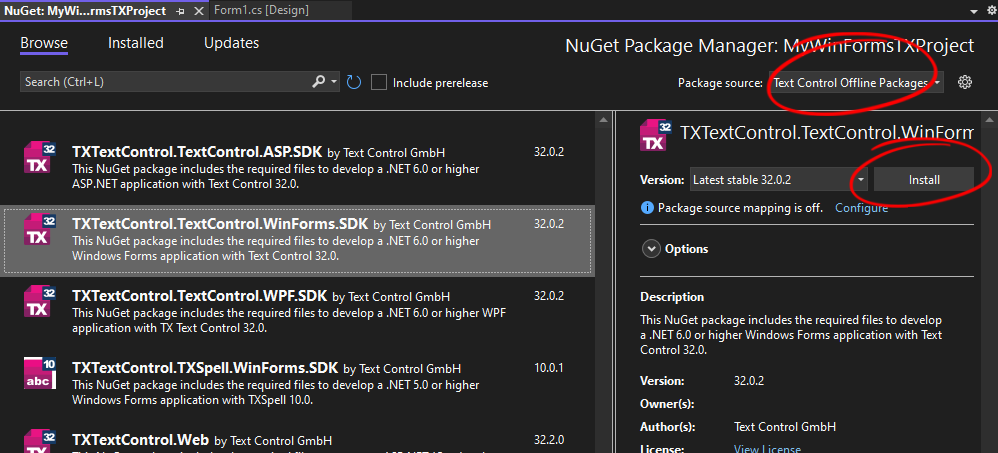Click the Description heading in details

point(672,297)
